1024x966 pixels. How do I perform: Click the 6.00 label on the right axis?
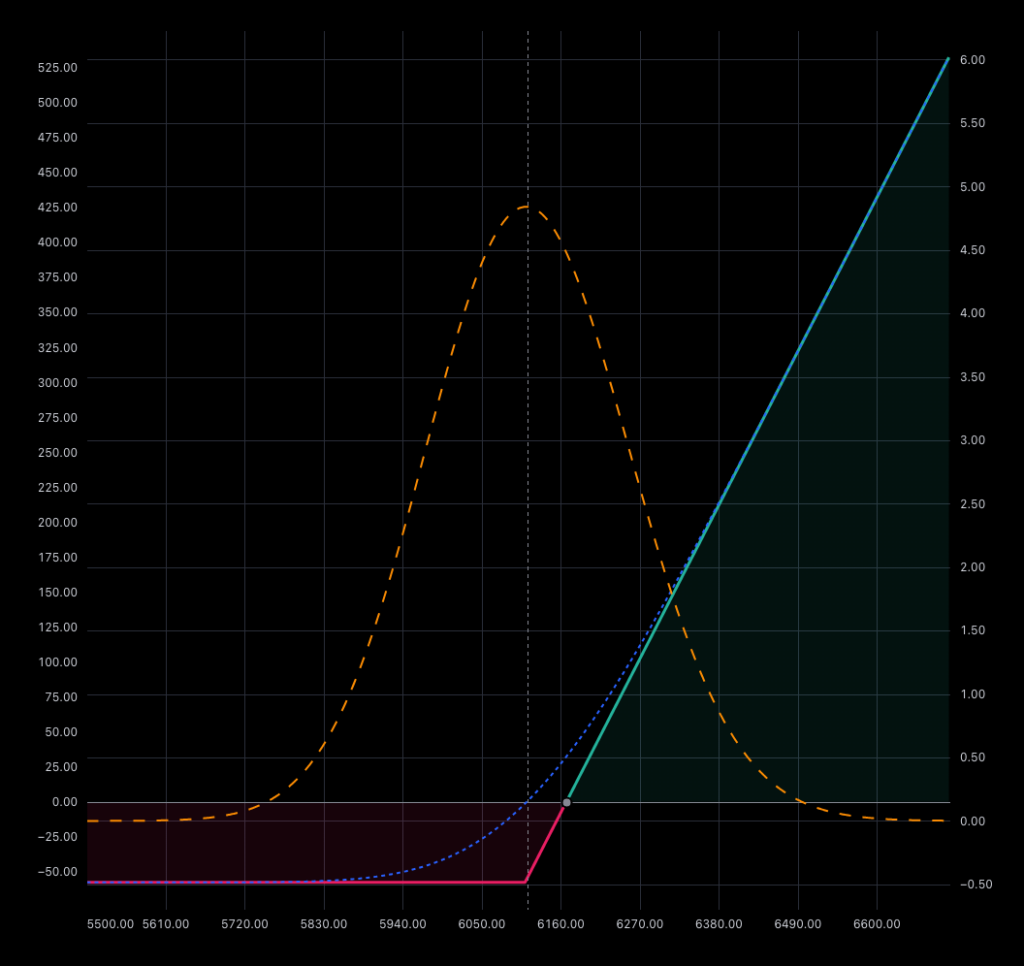(972, 60)
